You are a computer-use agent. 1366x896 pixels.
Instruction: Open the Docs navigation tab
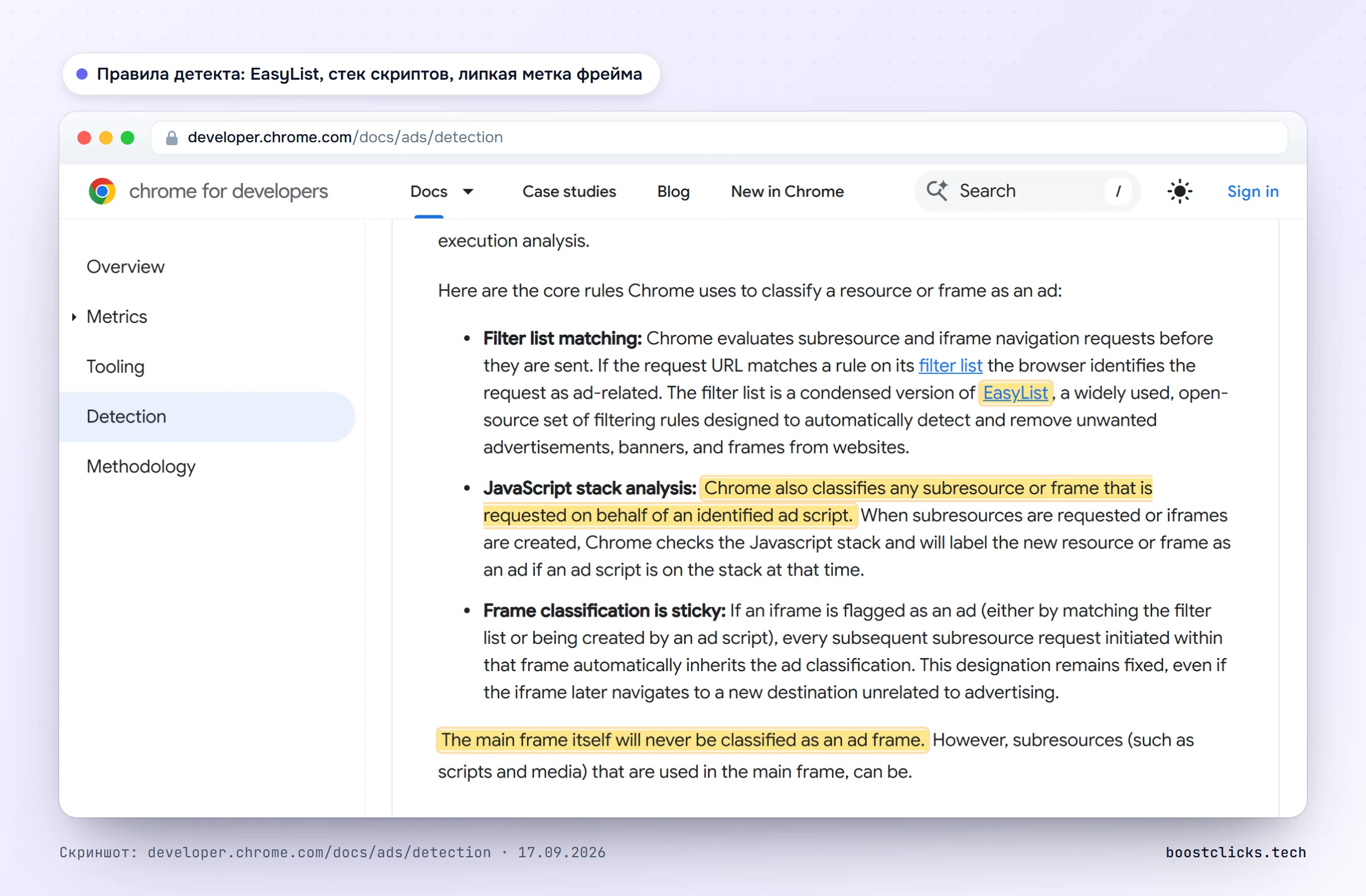click(x=429, y=192)
